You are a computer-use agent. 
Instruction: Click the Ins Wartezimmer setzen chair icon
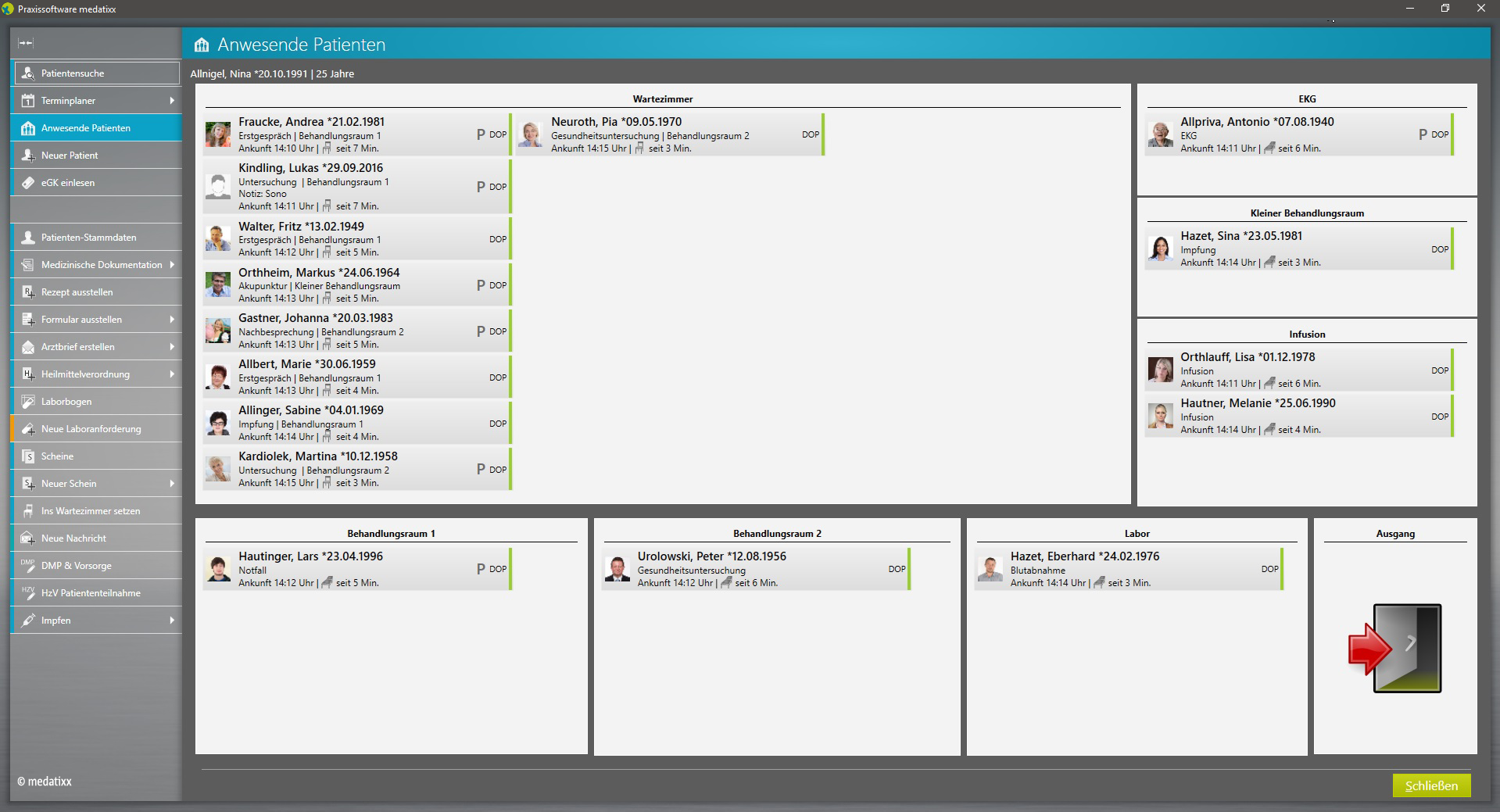(28, 511)
